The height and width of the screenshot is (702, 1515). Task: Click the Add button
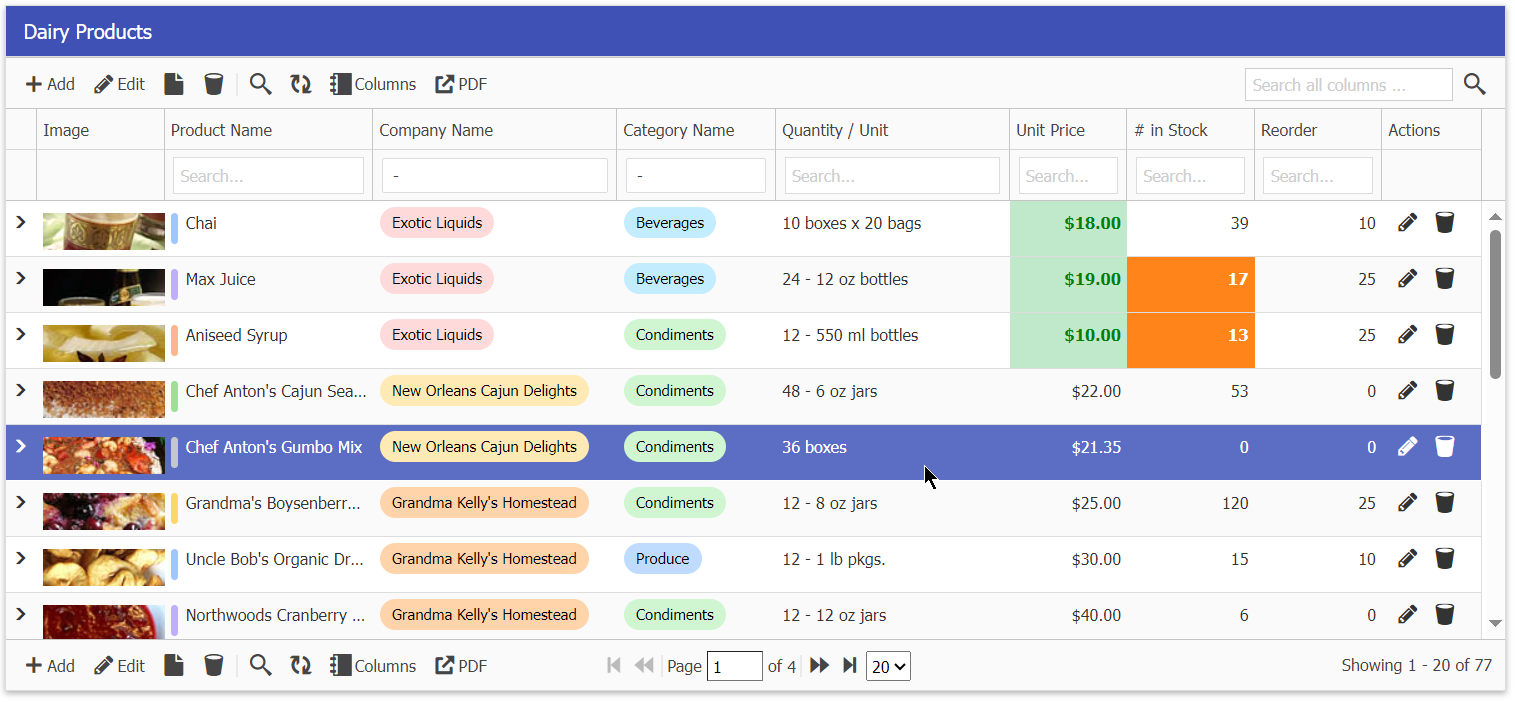point(49,84)
